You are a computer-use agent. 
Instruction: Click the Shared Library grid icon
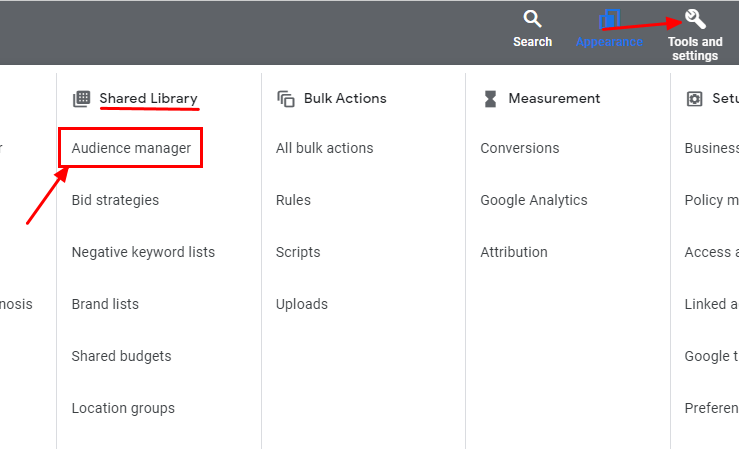click(x=82, y=99)
